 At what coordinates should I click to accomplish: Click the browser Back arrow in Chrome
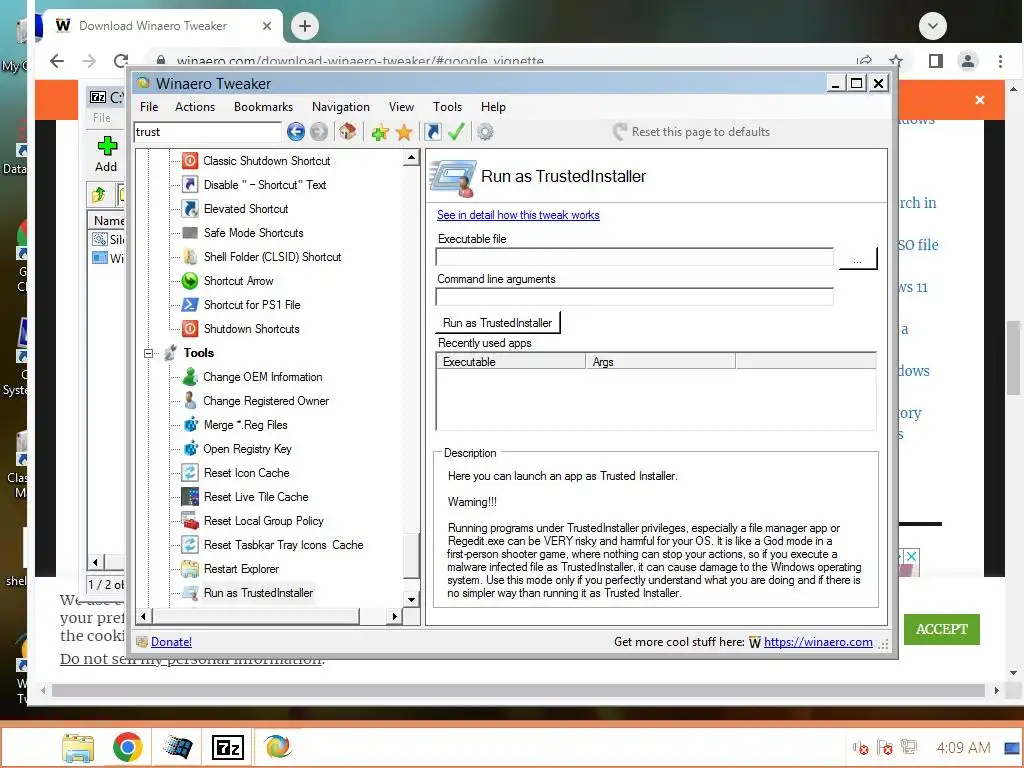(57, 61)
